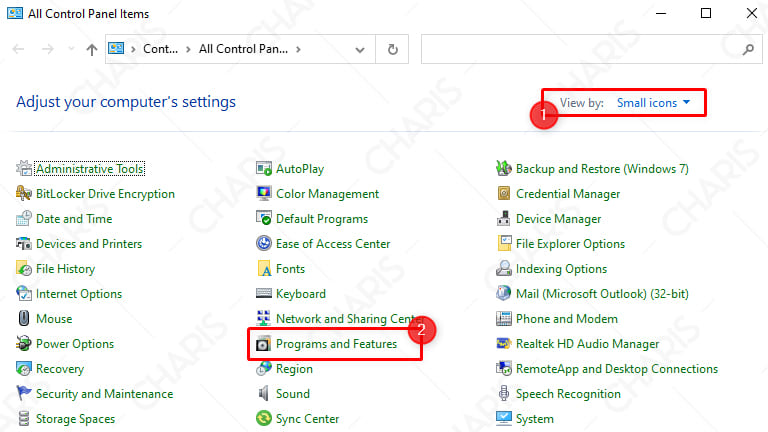Maximize the Control Panel window
The height and width of the screenshot is (432, 768).
(x=706, y=13)
